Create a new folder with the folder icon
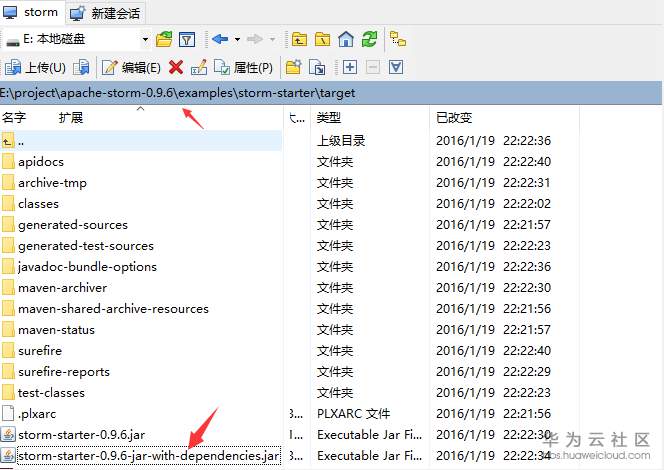Viewport: 664px width, 470px height. (293, 67)
